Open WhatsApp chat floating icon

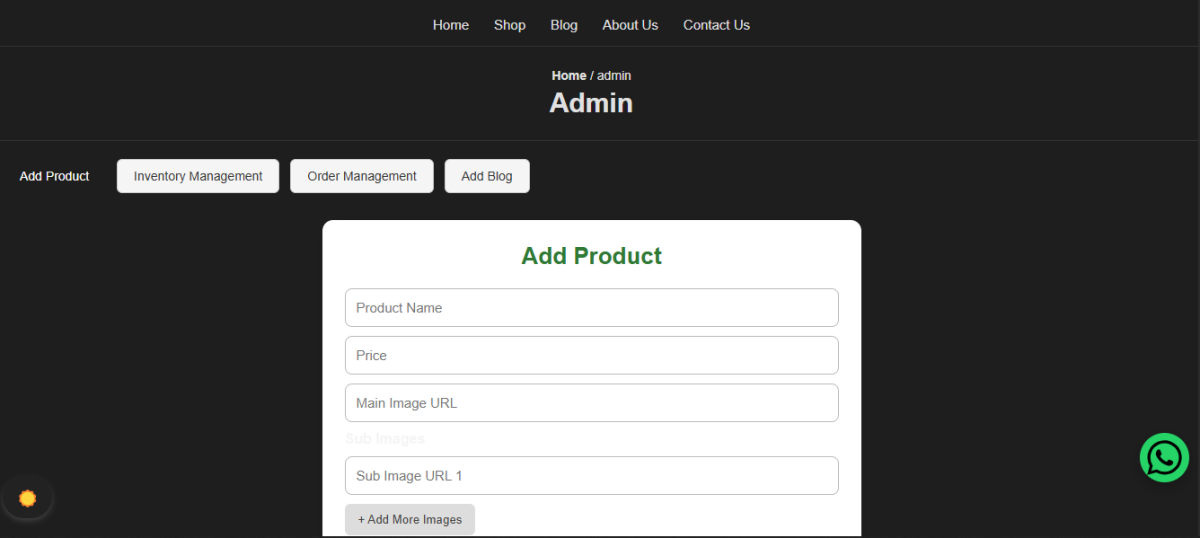click(x=1164, y=458)
